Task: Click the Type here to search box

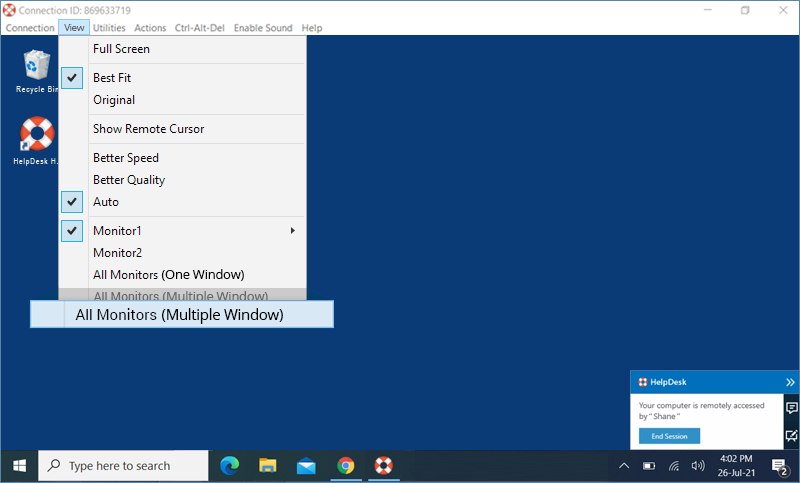Action: [123, 465]
